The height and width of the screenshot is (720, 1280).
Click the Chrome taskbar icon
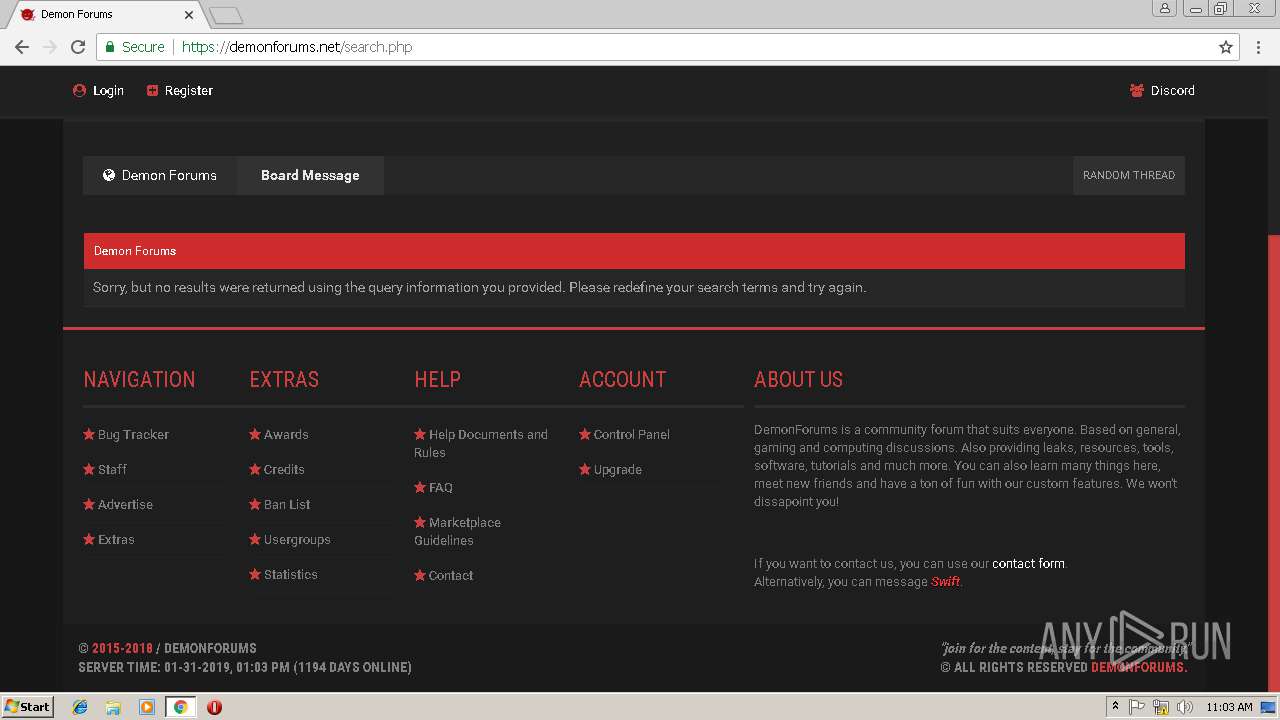pos(180,707)
